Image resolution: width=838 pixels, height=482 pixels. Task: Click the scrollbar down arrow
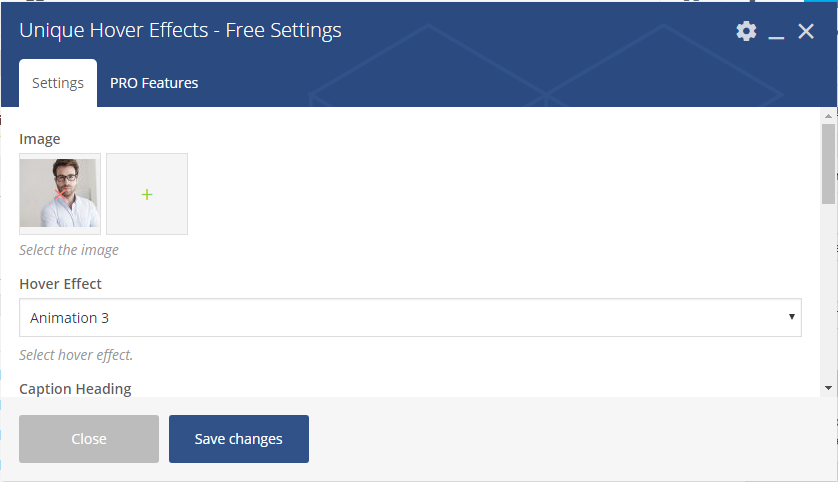pyautogui.click(x=828, y=388)
